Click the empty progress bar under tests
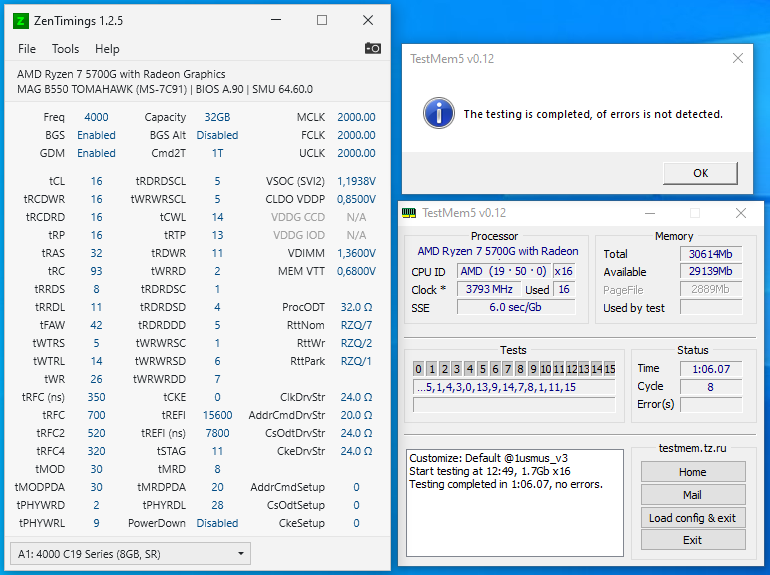Viewport: 770px width, 575px height. click(514, 405)
